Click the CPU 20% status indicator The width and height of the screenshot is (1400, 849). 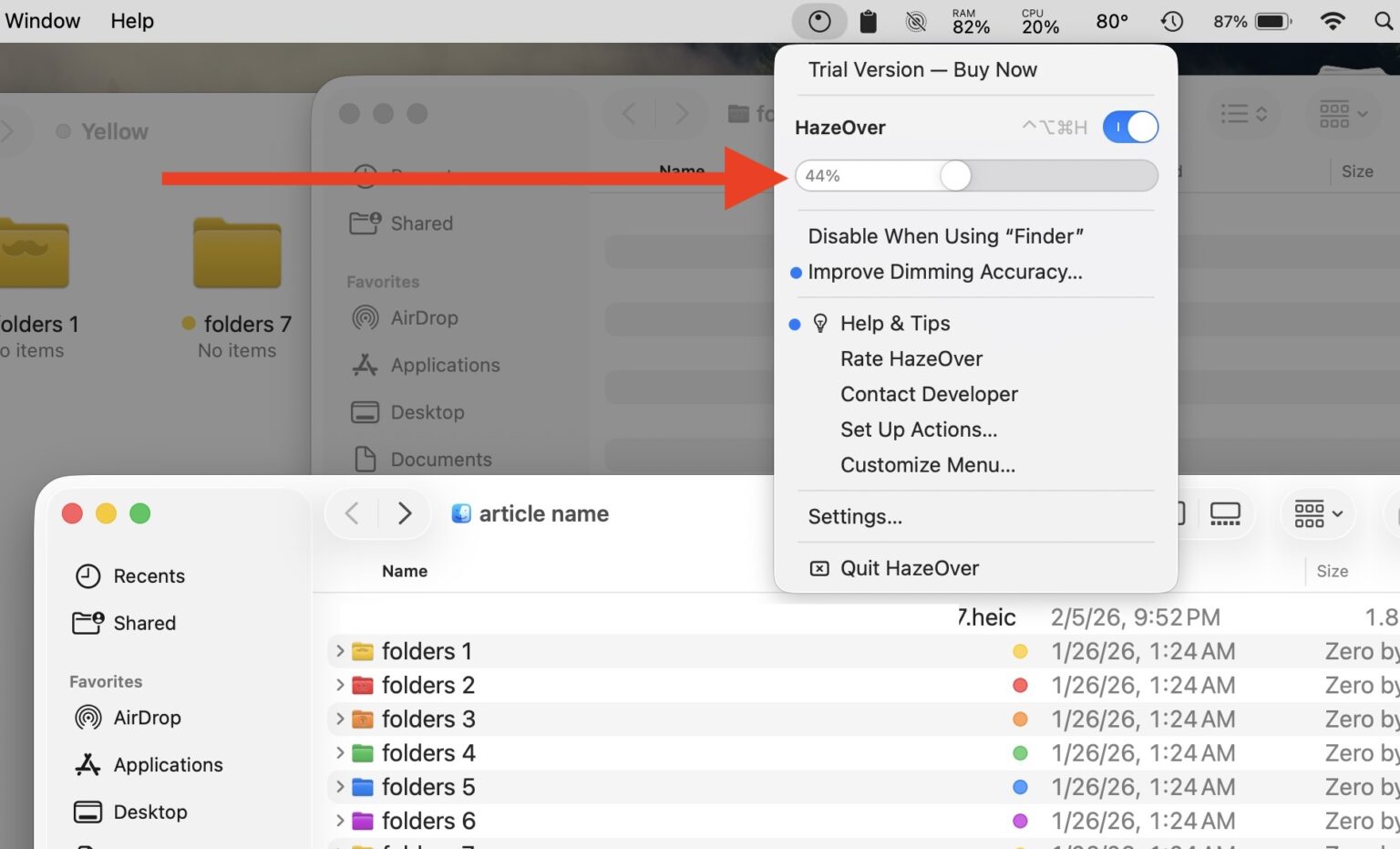click(x=1040, y=22)
